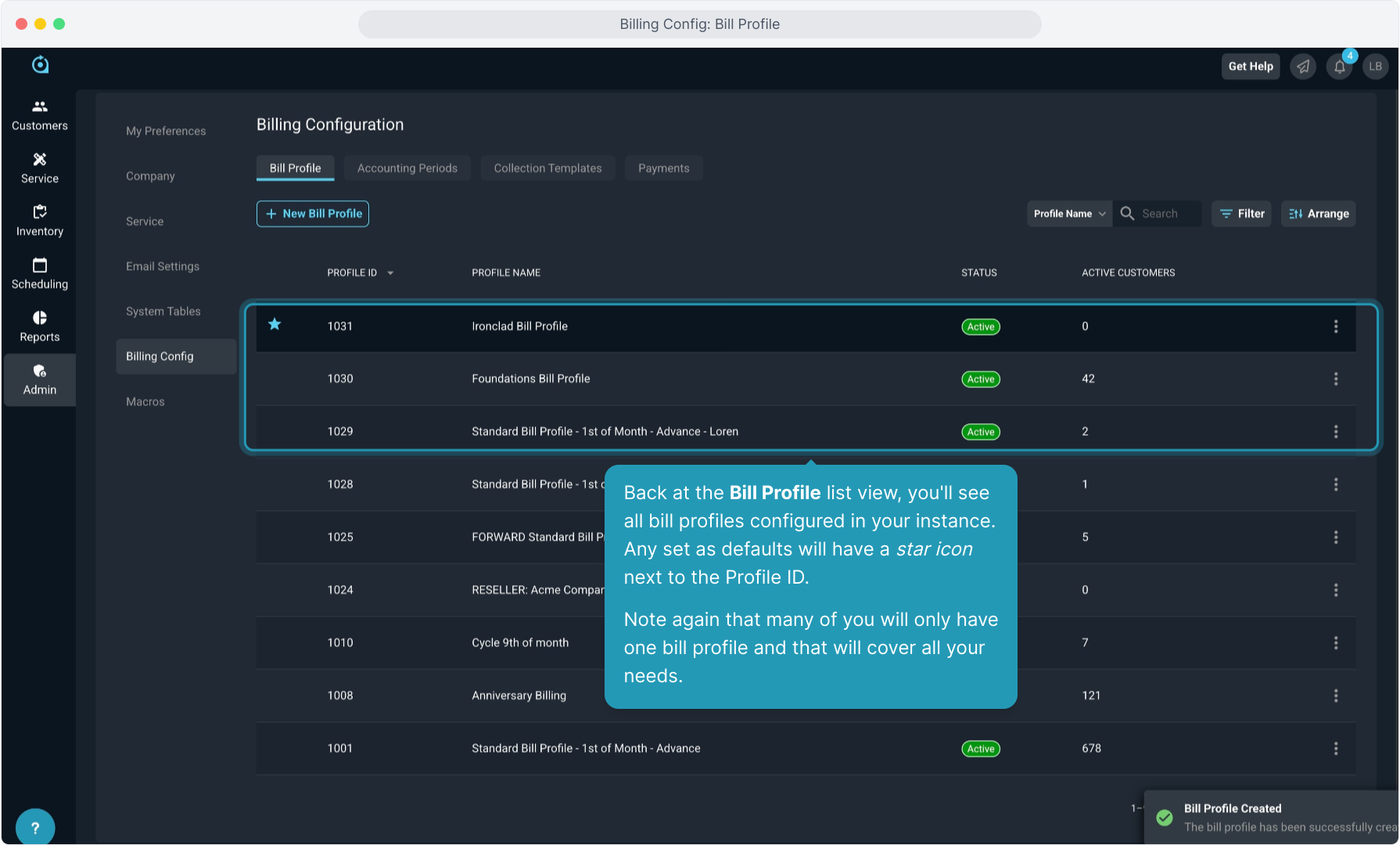Click the star icon on profile 1031
Viewport: 1400px width, 845px height.
[x=275, y=325]
